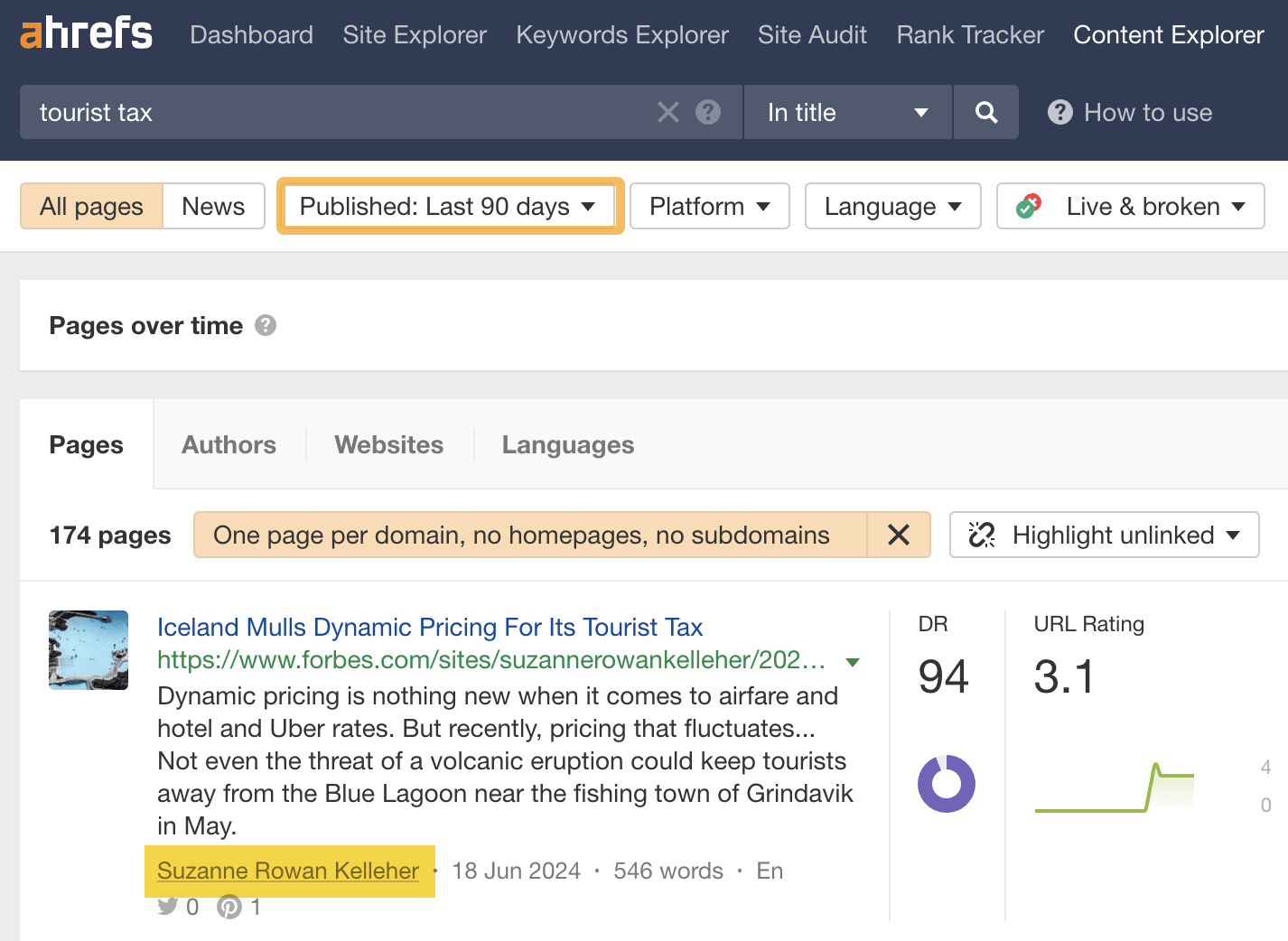Click the broken-link icon on Highlight unlinked
Screen dimensions: 1288x941
[981, 535]
